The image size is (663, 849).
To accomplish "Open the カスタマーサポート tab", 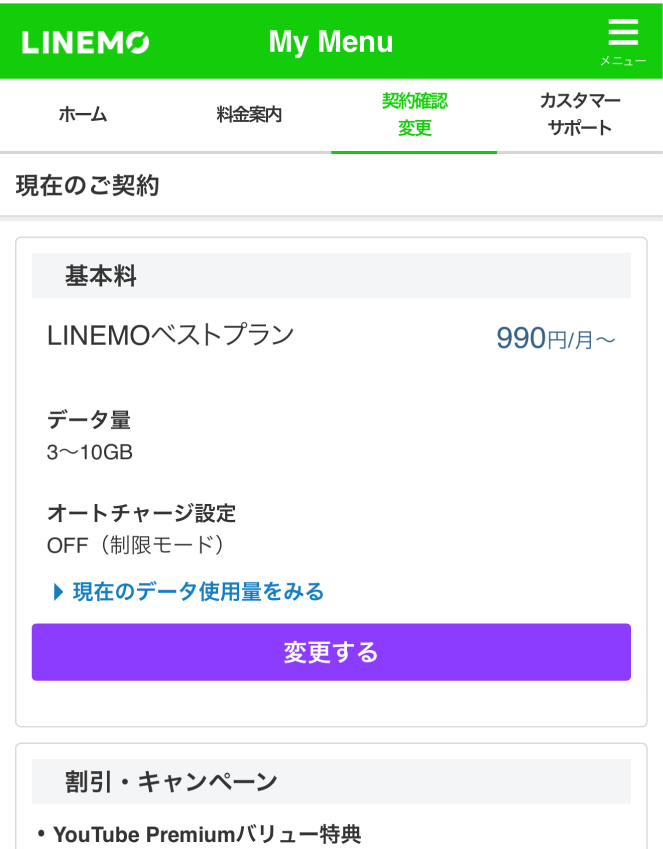I will click(x=580, y=112).
